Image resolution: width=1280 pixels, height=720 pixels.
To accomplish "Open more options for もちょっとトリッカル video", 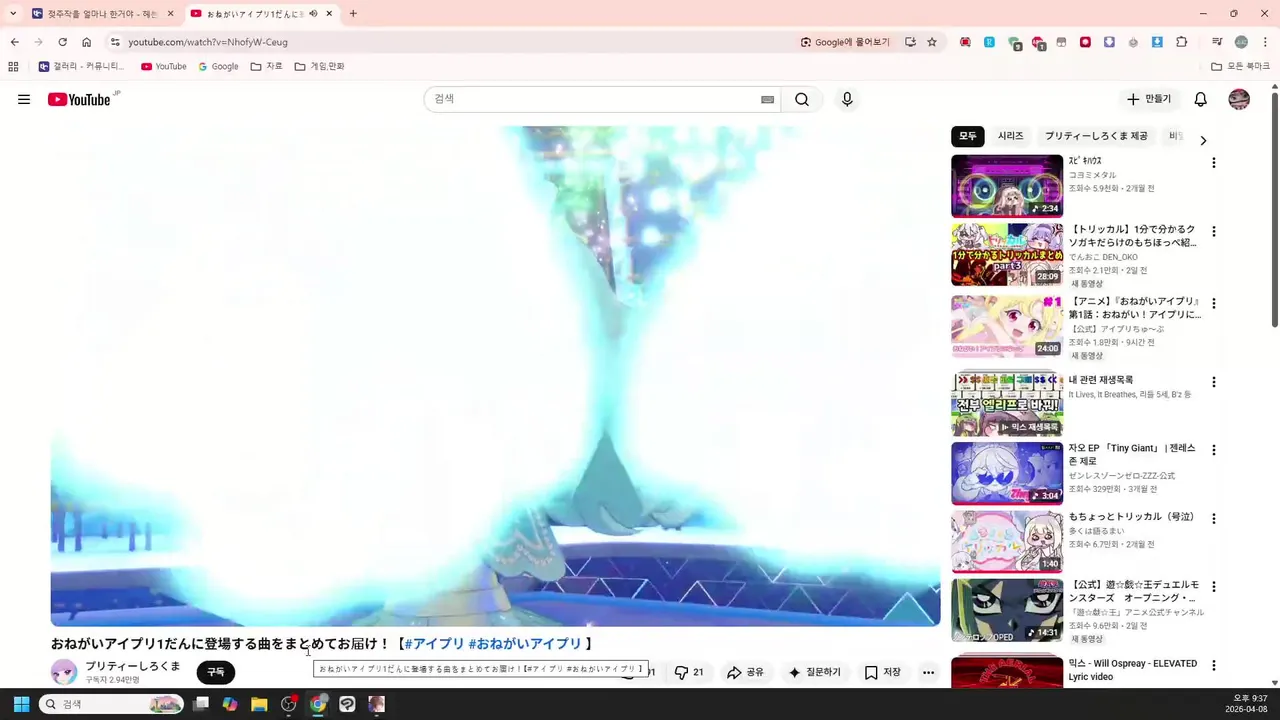I will (1214, 519).
